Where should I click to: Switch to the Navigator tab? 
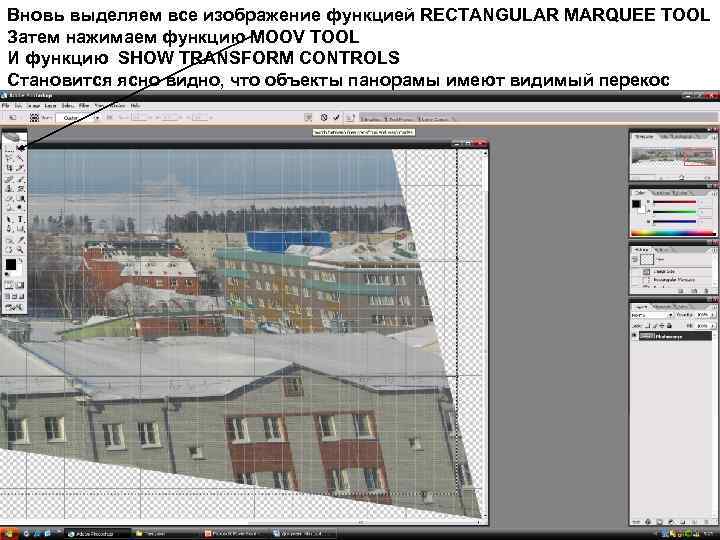[x=645, y=137]
